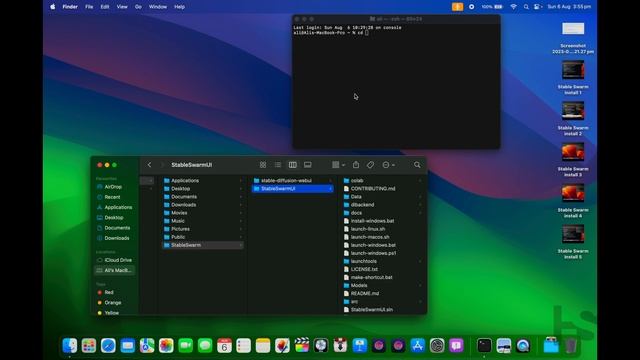Open Applications in Finder sidebar

coord(114,207)
